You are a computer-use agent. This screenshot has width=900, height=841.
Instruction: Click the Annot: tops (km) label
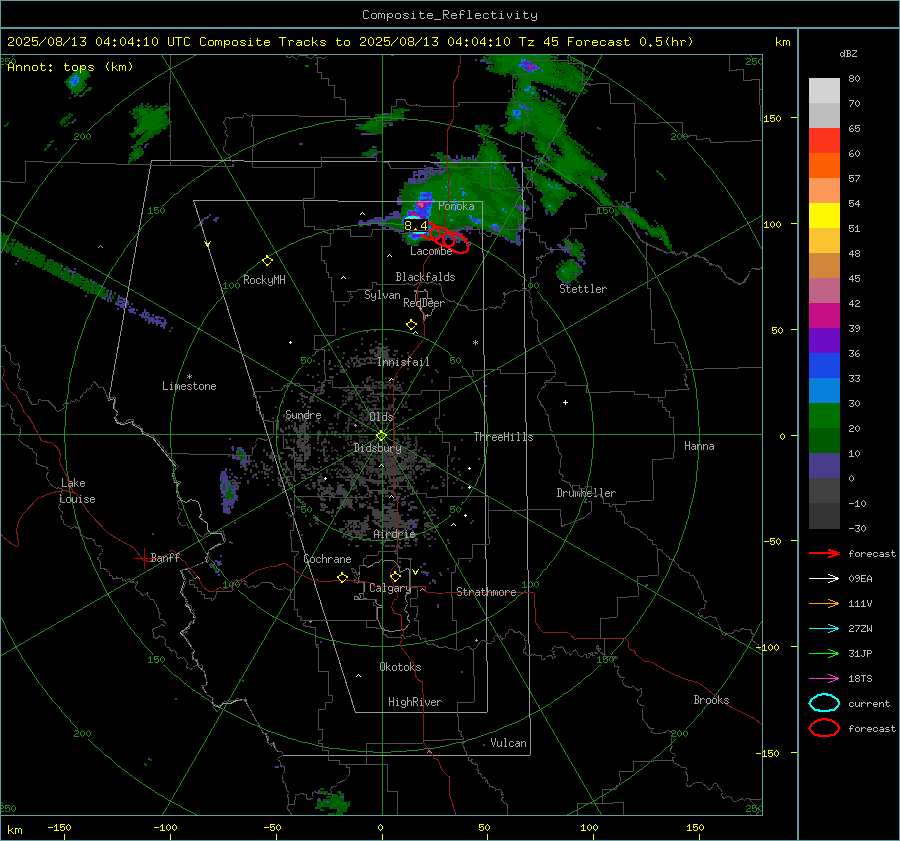[x=70, y=67]
